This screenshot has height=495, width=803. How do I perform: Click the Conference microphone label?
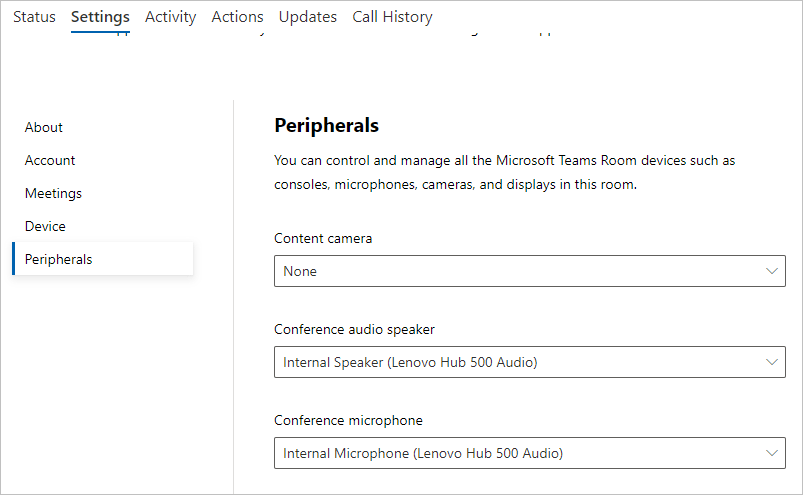click(348, 420)
